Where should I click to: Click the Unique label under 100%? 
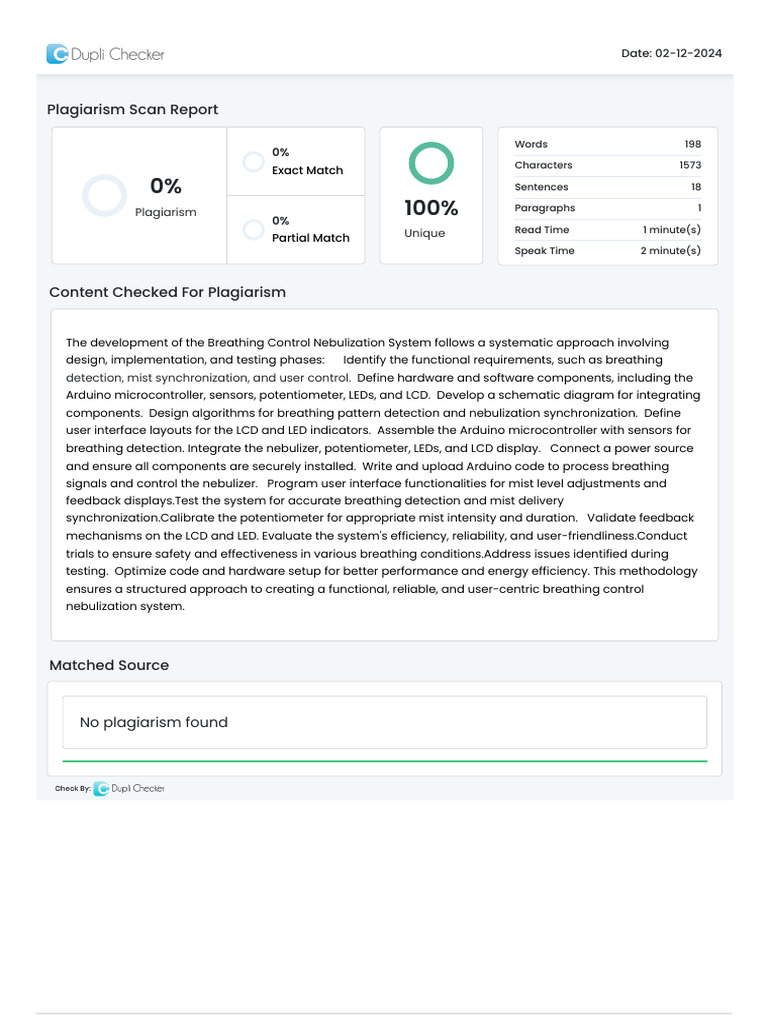424,233
